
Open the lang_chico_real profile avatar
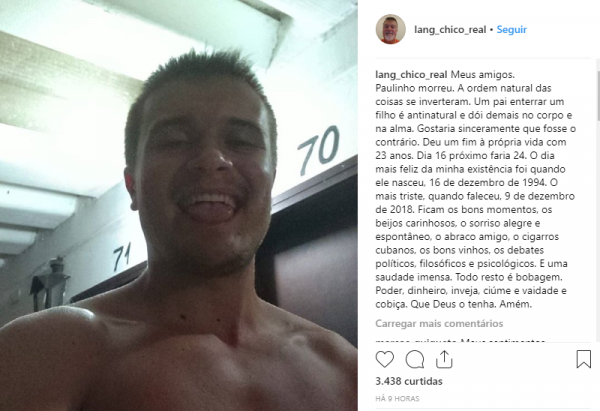click(x=390, y=29)
